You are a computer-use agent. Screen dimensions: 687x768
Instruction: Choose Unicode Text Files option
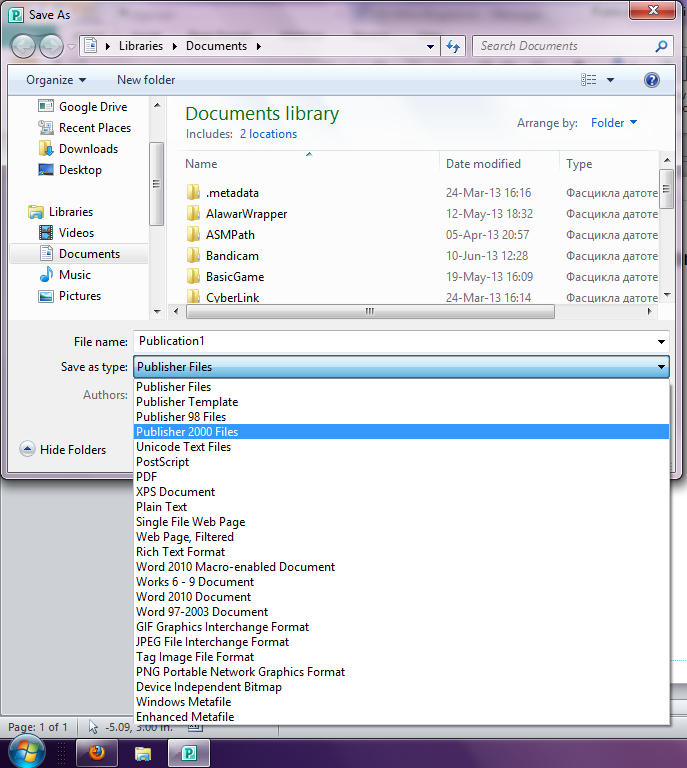click(x=401, y=447)
